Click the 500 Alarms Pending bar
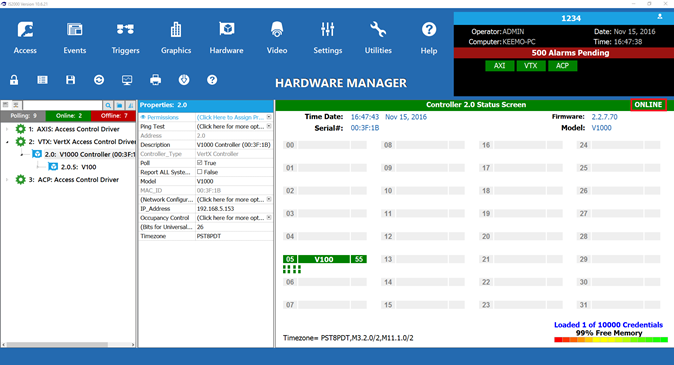The image size is (674, 365). coord(564,53)
